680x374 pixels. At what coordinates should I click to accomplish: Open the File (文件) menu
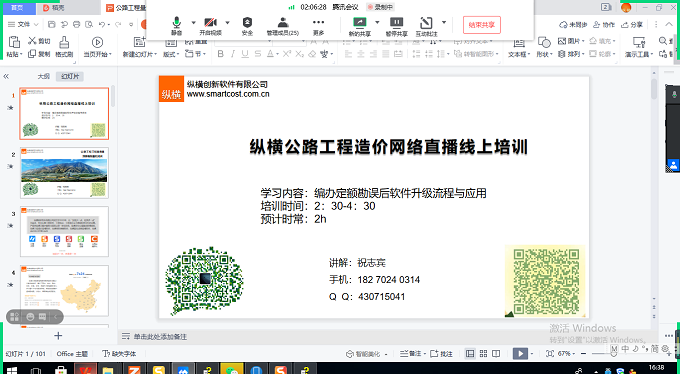coord(23,24)
